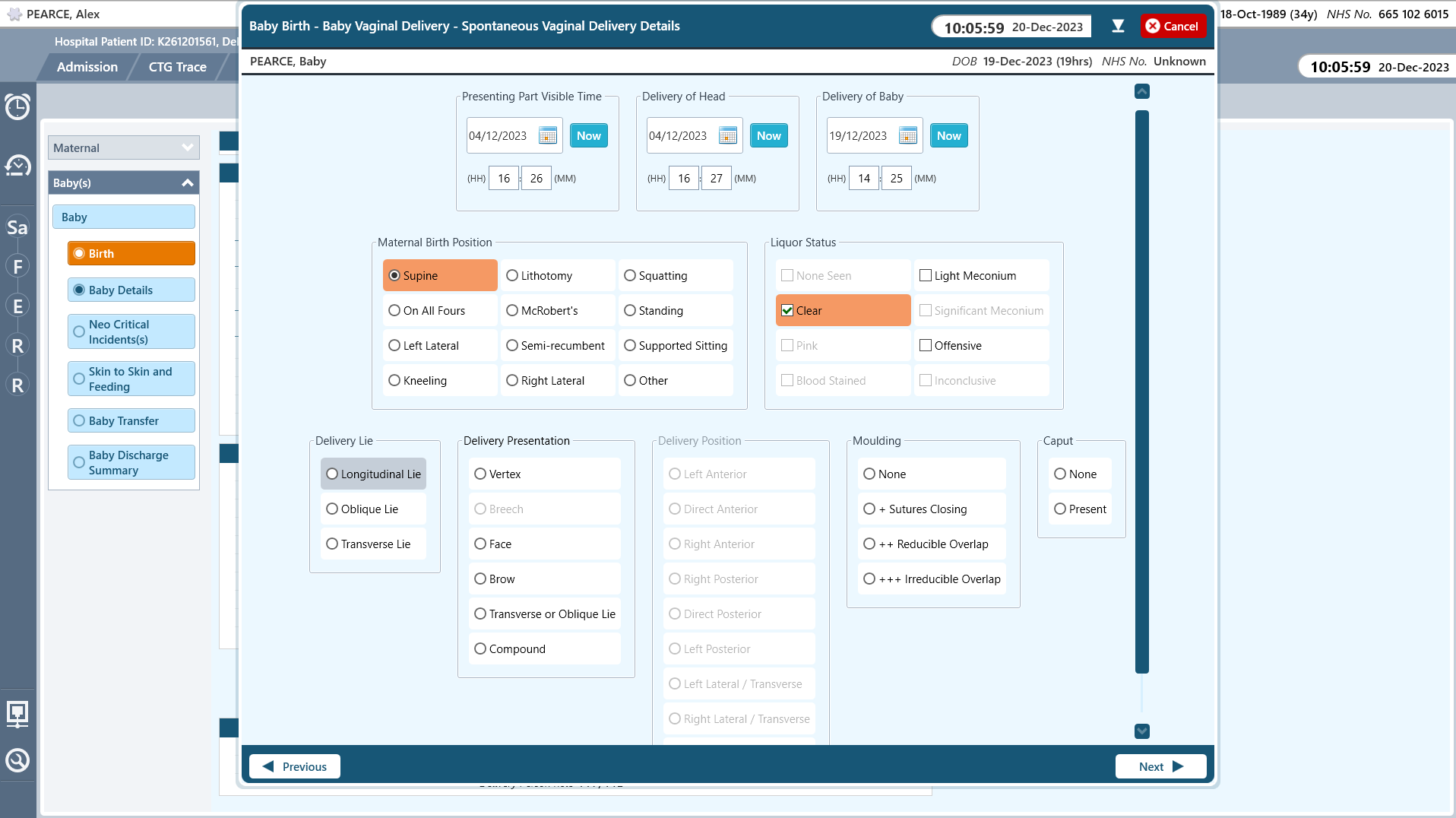1456x818 pixels.
Task: Select Caput Present option
Action: pyautogui.click(x=1080, y=509)
